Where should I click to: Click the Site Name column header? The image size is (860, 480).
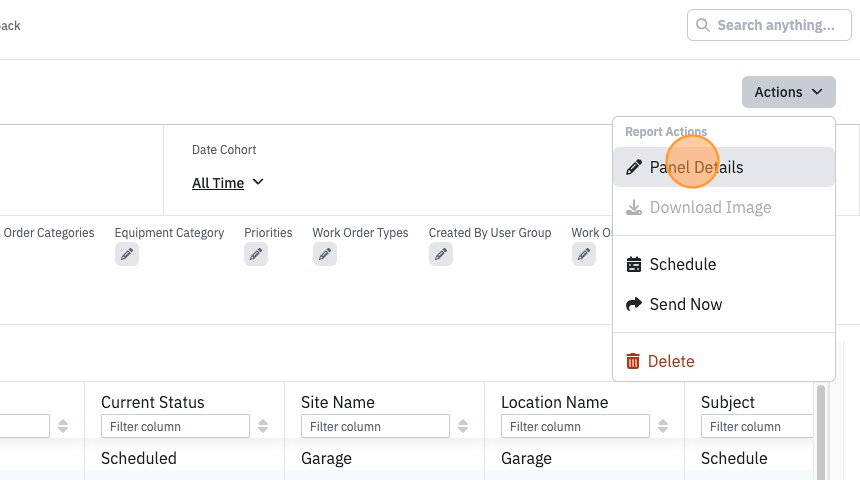click(338, 402)
